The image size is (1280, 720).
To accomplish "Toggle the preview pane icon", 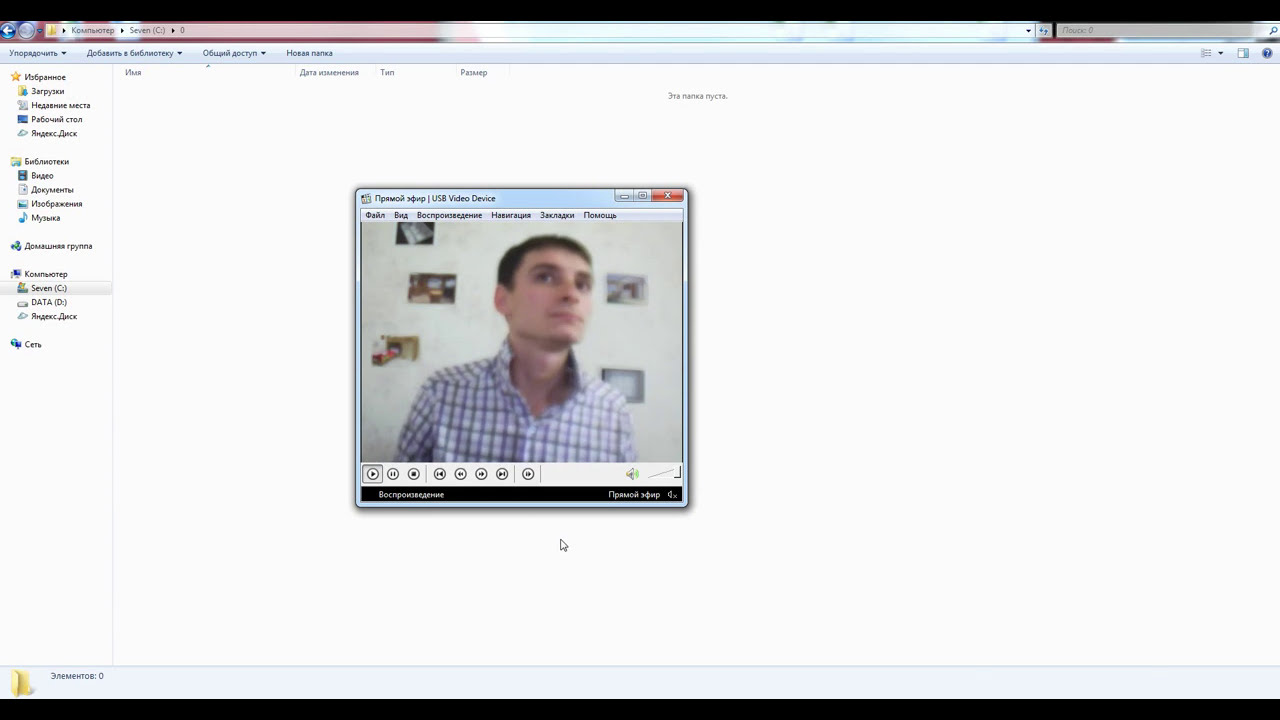I will tap(1243, 53).
